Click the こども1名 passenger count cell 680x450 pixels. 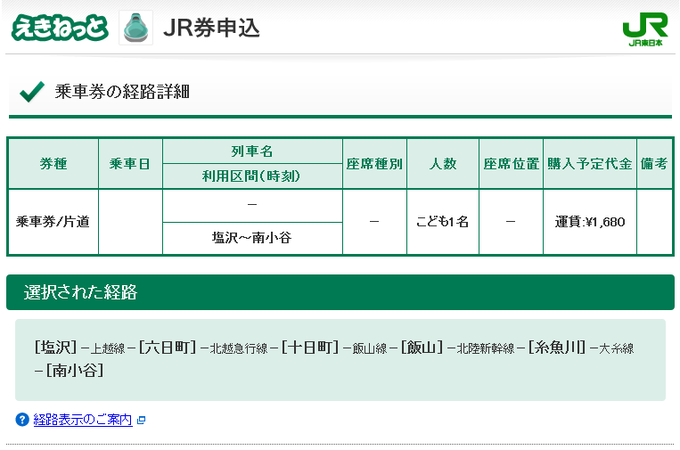point(442,222)
